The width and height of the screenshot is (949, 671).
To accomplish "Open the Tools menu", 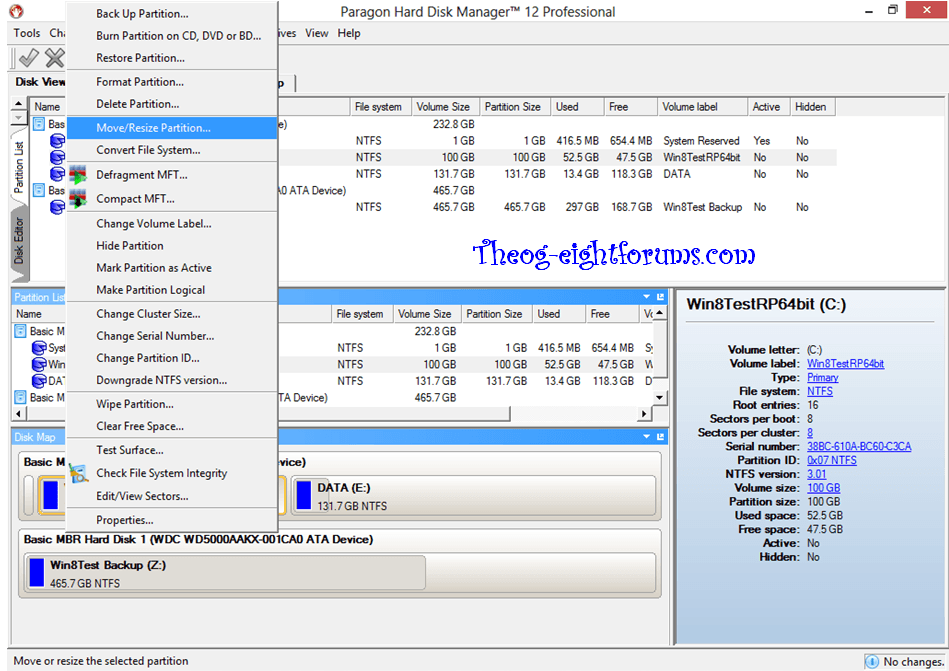I will pos(27,33).
